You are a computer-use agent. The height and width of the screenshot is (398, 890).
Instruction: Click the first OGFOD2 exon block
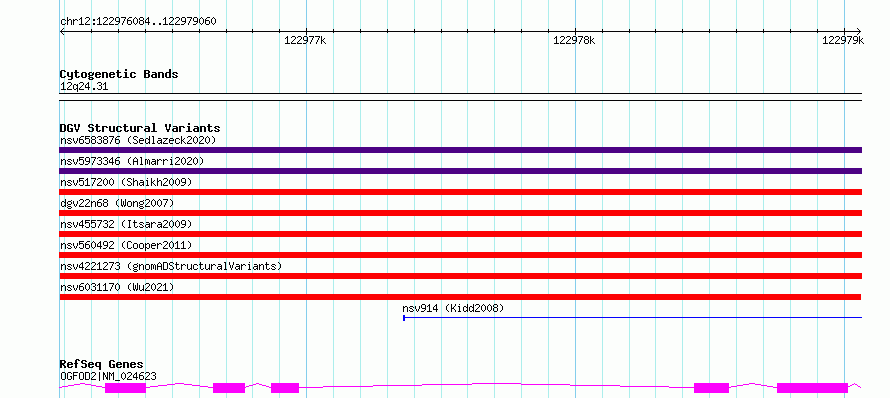125,388
